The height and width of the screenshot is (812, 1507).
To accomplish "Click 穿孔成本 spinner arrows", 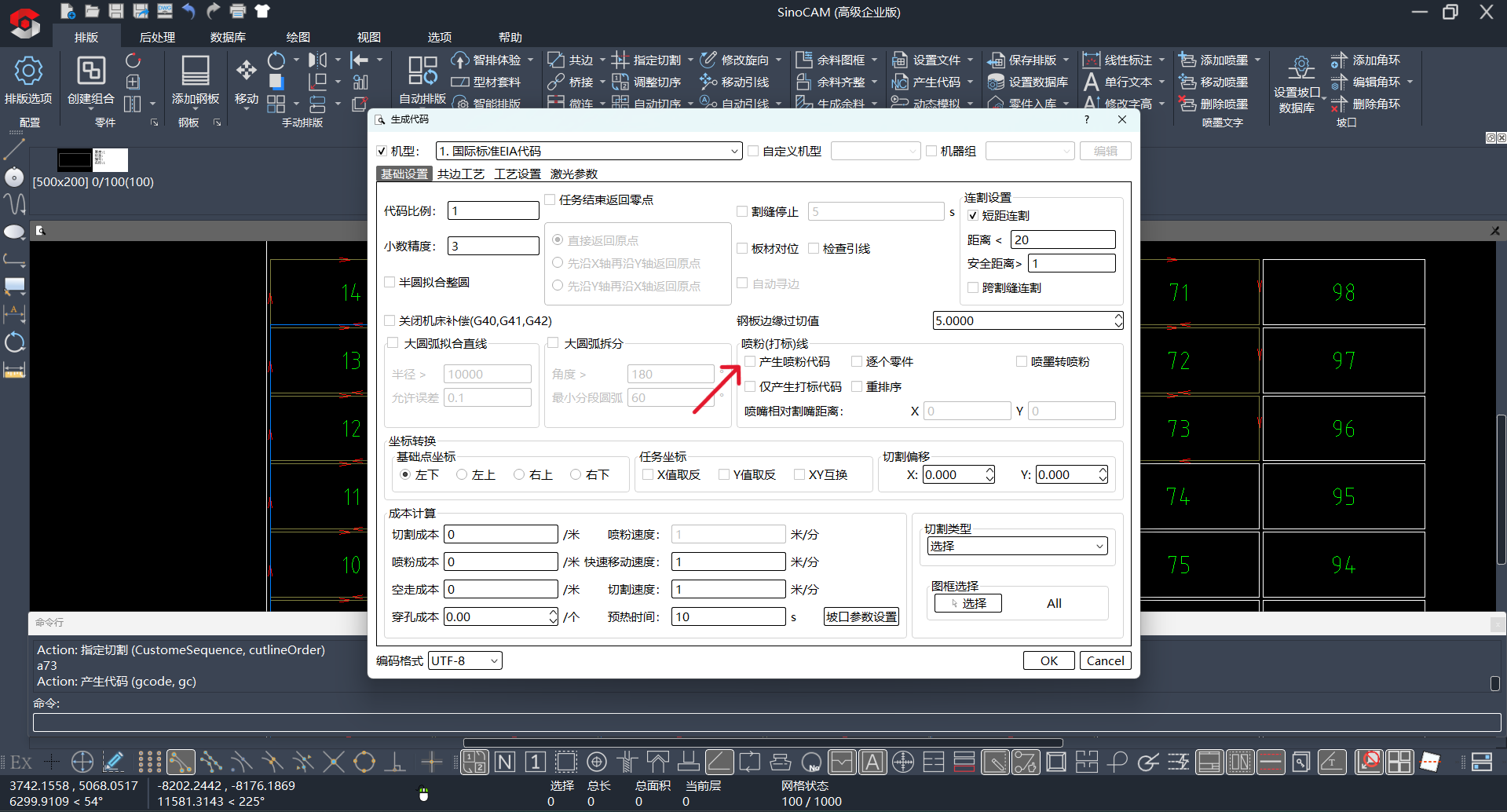I will pos(553,616).
